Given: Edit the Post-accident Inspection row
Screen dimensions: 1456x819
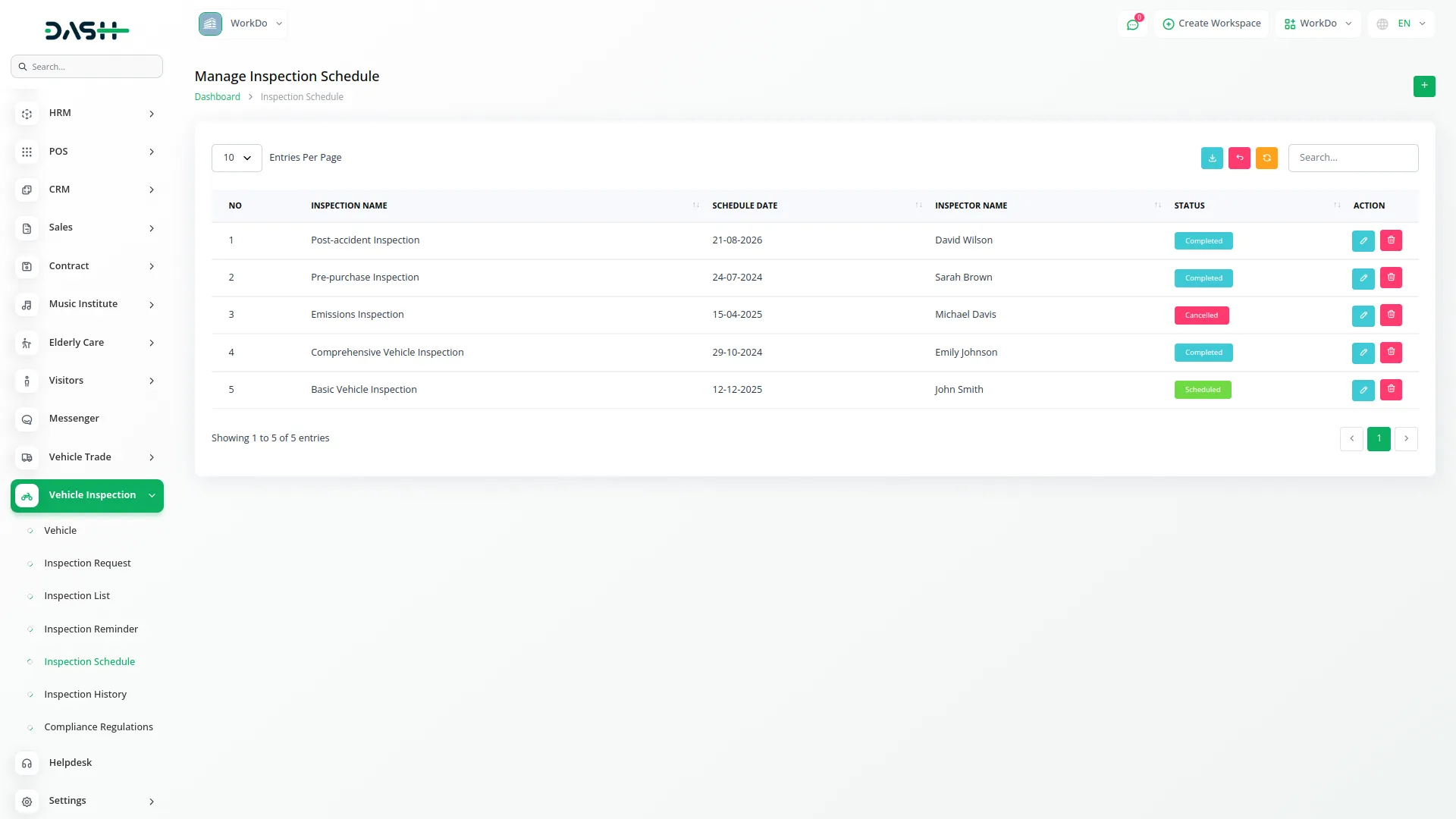Looking at the screenshot, I should click(1363, 241).
